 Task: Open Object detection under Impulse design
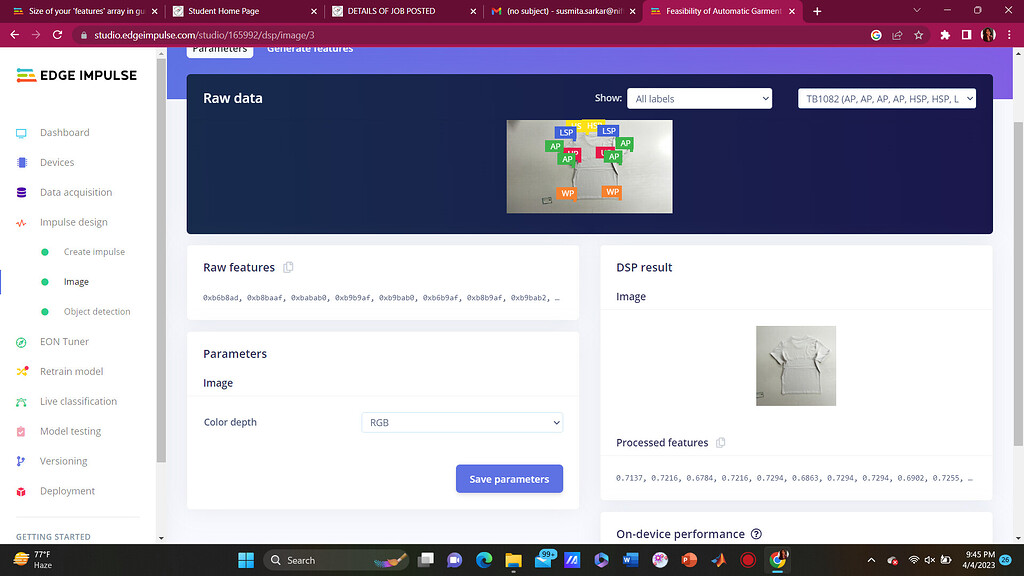97,312
